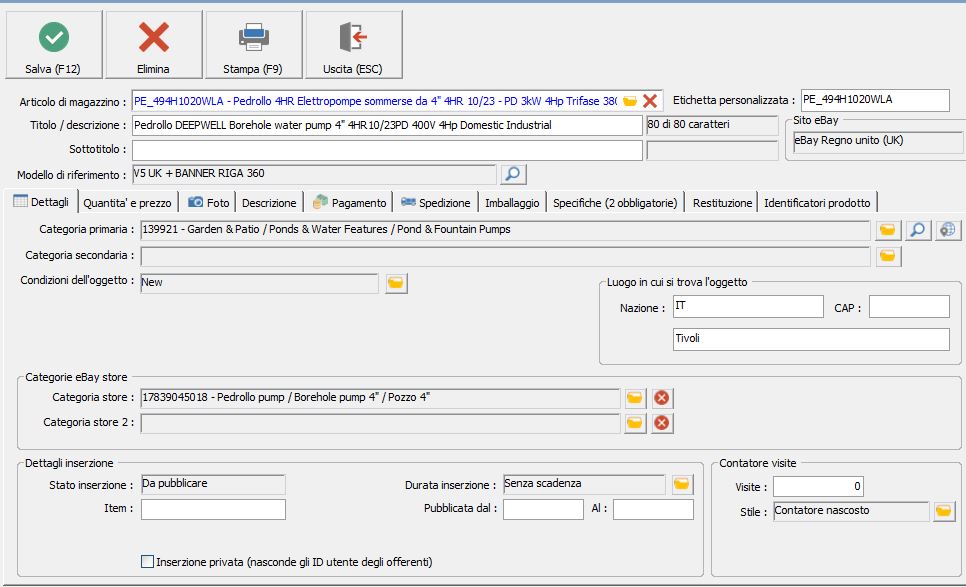The width and height of the screenshot is (966, 587).
Task: Open the Quantita' e prezzo tab
Action: (128, 203)
